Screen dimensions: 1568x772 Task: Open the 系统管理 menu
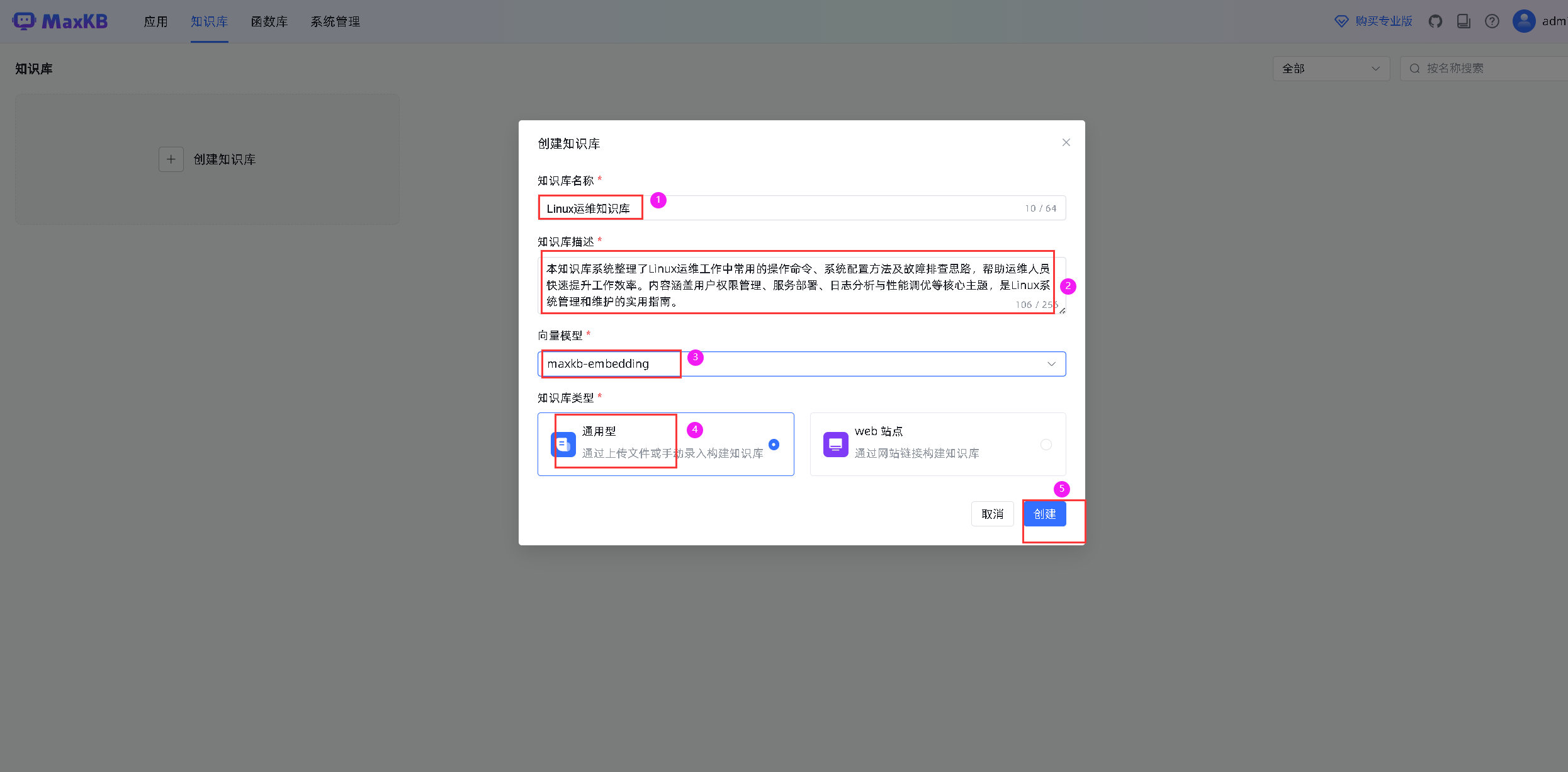335,21
